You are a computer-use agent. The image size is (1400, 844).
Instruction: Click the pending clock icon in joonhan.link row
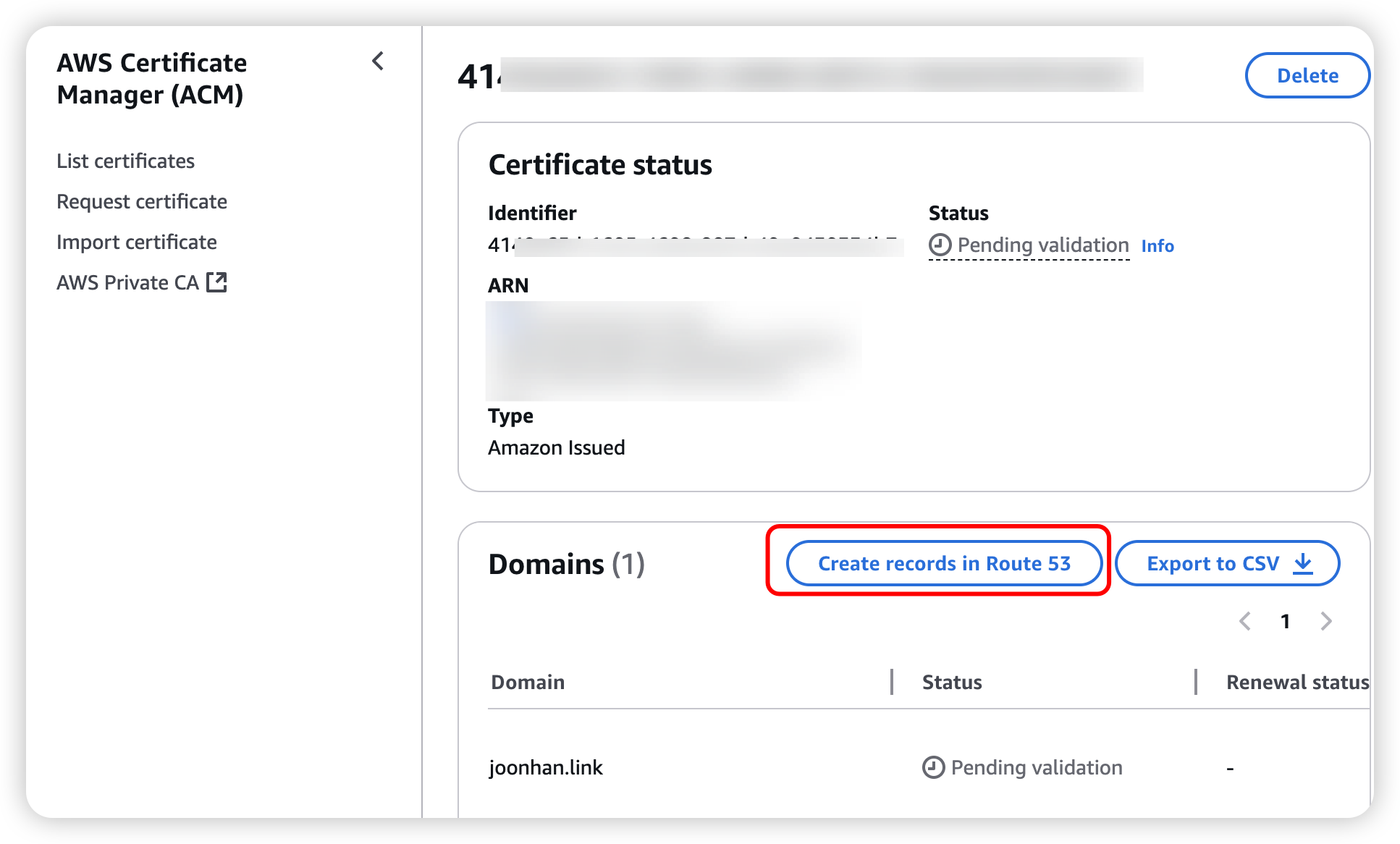[933, 767]
